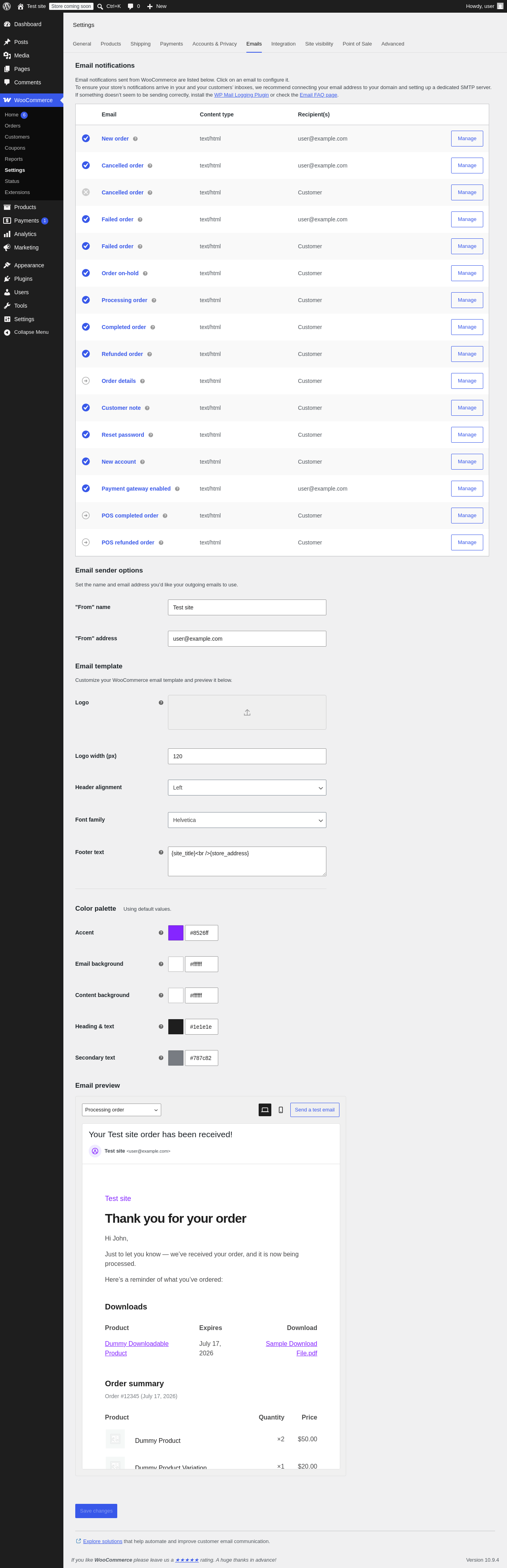Open the comments bubble in admin bar
The width and height of the screenshot is (507, 1568).
130,6
